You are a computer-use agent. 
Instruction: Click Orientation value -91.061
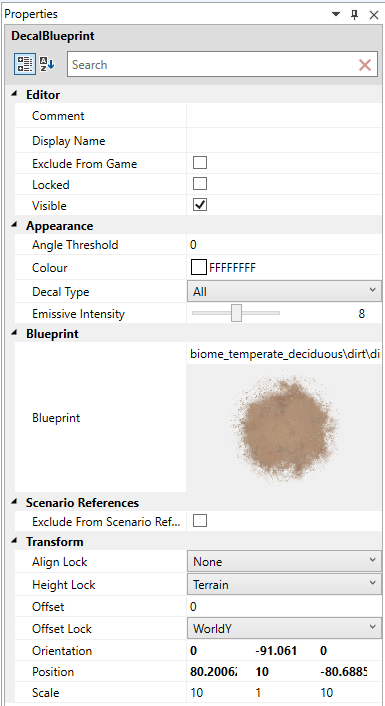pos(276,651)
